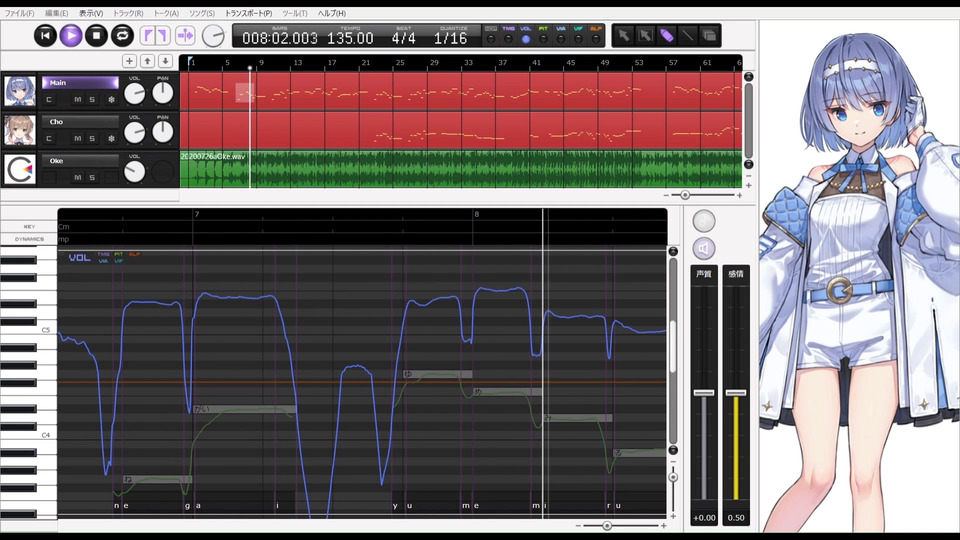The height and width of the screenshot is (540, 960).
Task: Select the Cho track name button
Action: [80, 122]
